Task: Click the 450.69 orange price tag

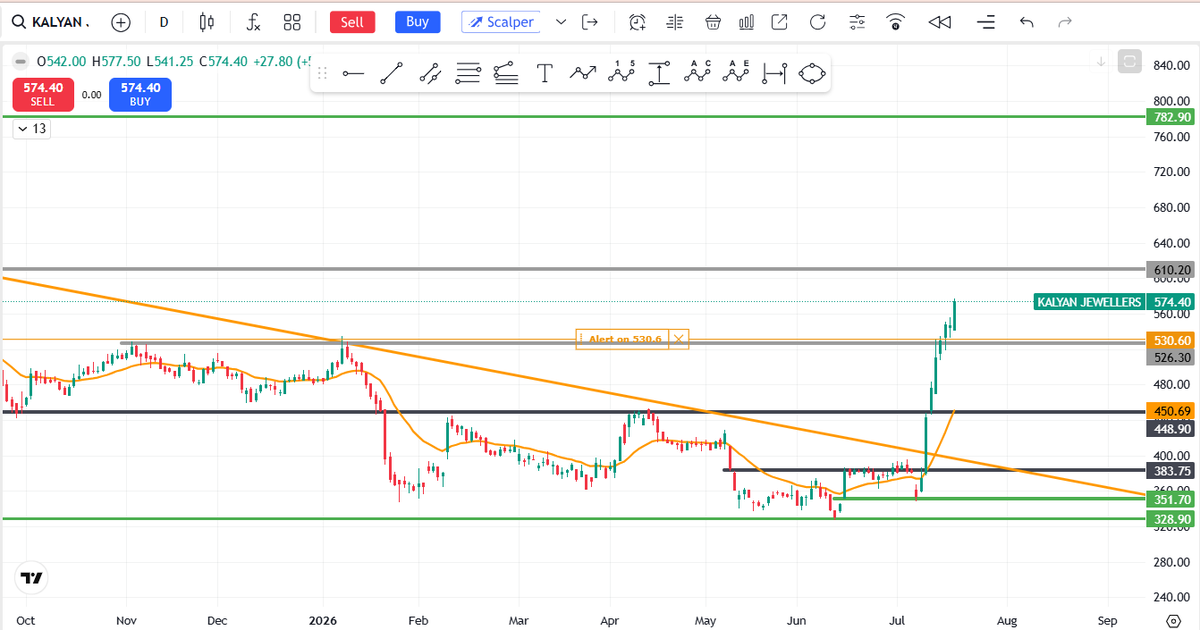Action: point(1172,412)
